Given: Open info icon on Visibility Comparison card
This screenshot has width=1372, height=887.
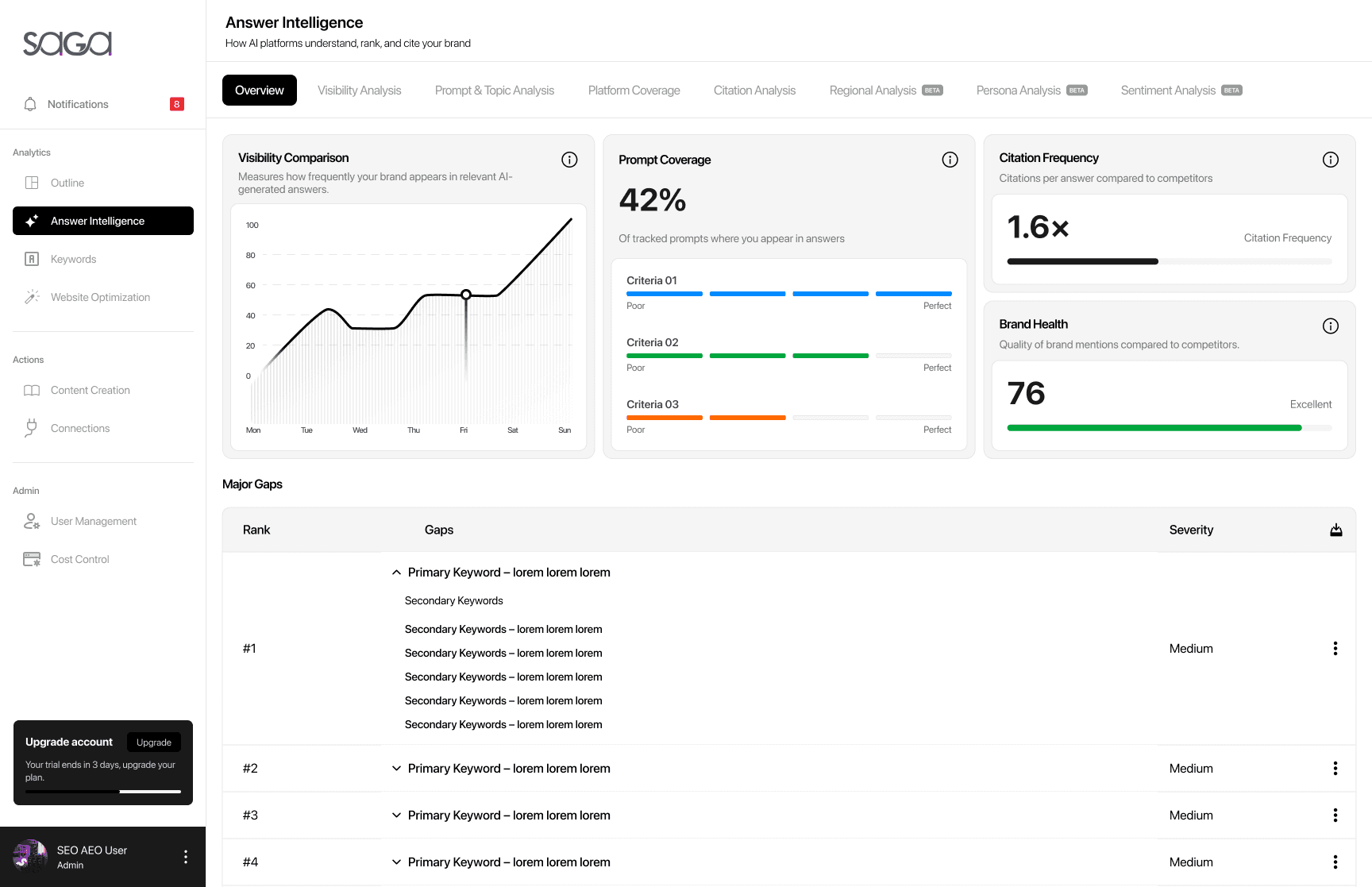Looking at the screenshot, I should [569, 160].
